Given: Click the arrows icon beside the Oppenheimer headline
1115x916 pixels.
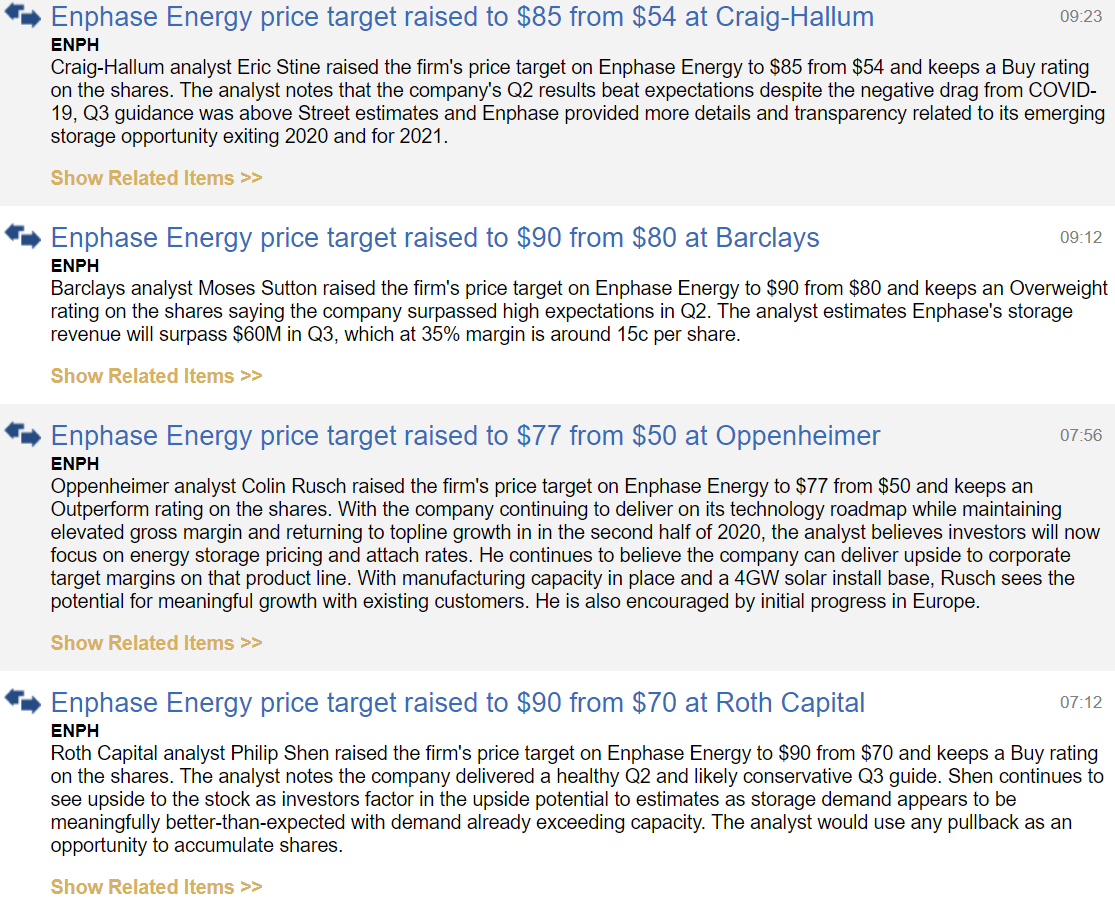Looking at the screenshot, I should click(23, 433).
